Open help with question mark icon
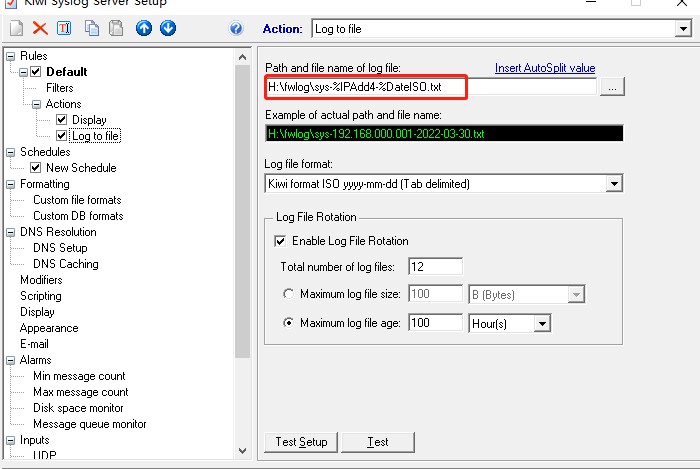The width and height of the screenshot is (700, 469). pyautogui.click(x=236, y=29)
